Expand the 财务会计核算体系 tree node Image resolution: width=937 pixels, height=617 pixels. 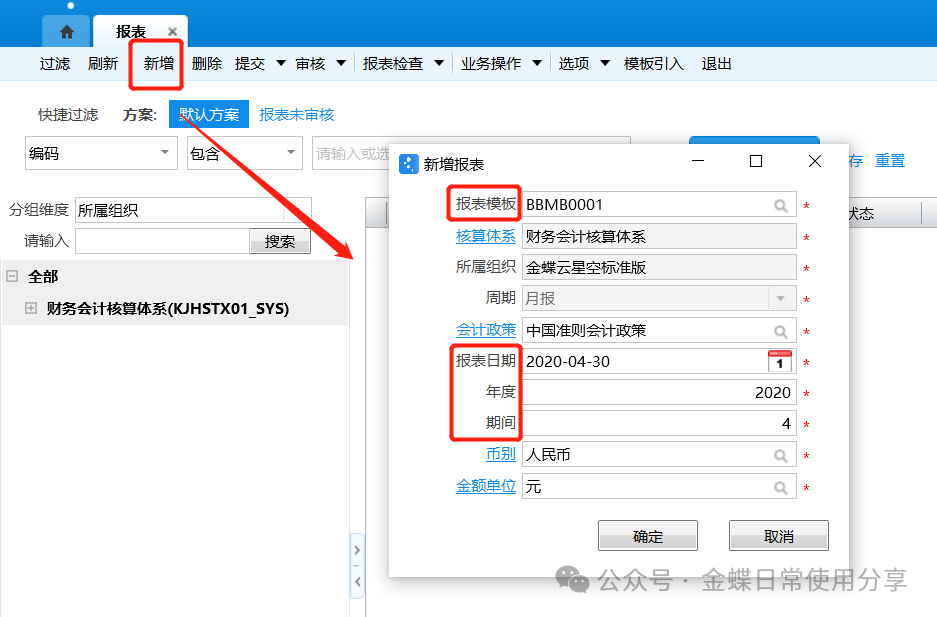[x=31, y=309]
